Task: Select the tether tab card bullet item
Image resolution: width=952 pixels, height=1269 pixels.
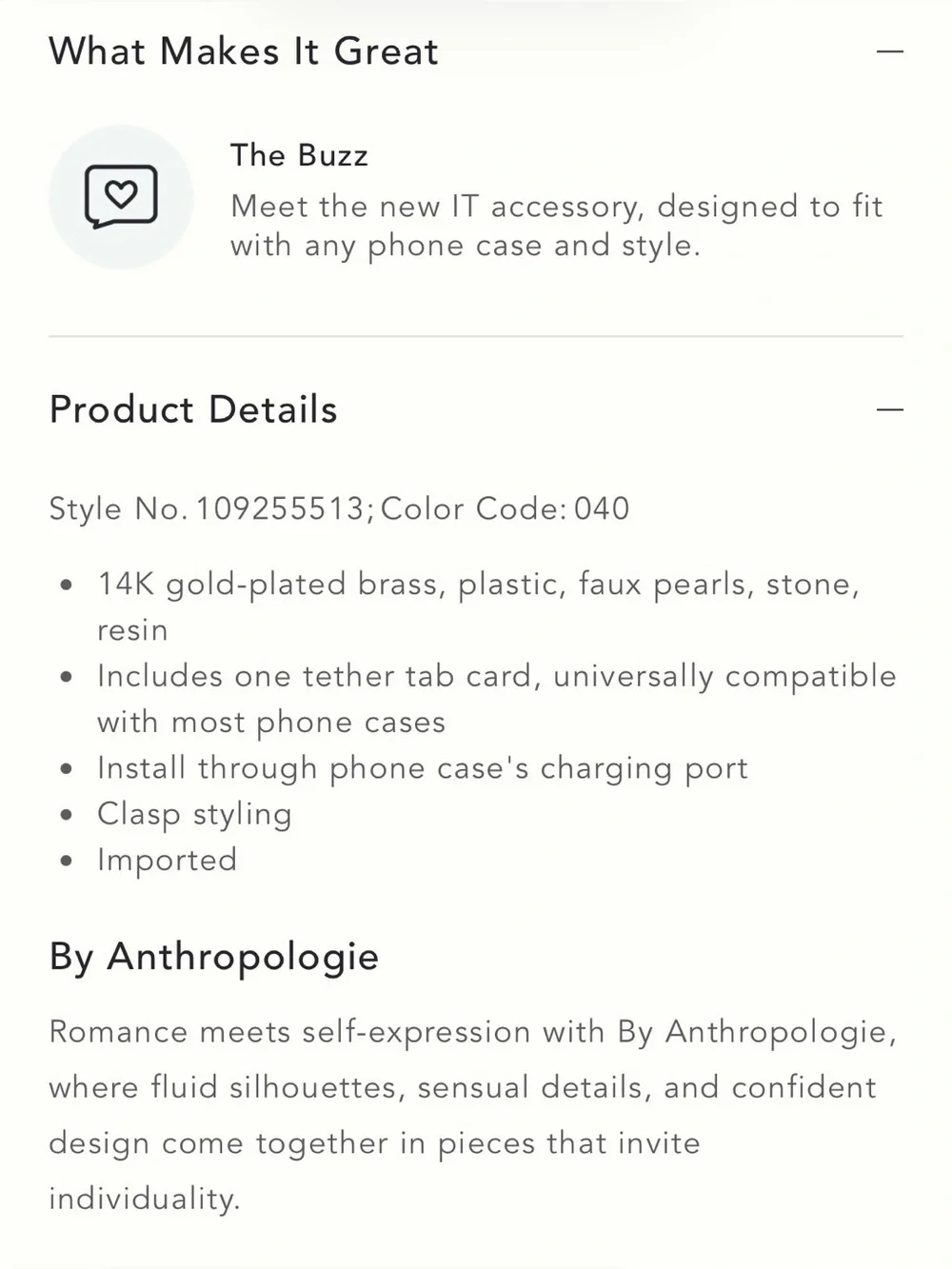Action: (x=497, y=699)
